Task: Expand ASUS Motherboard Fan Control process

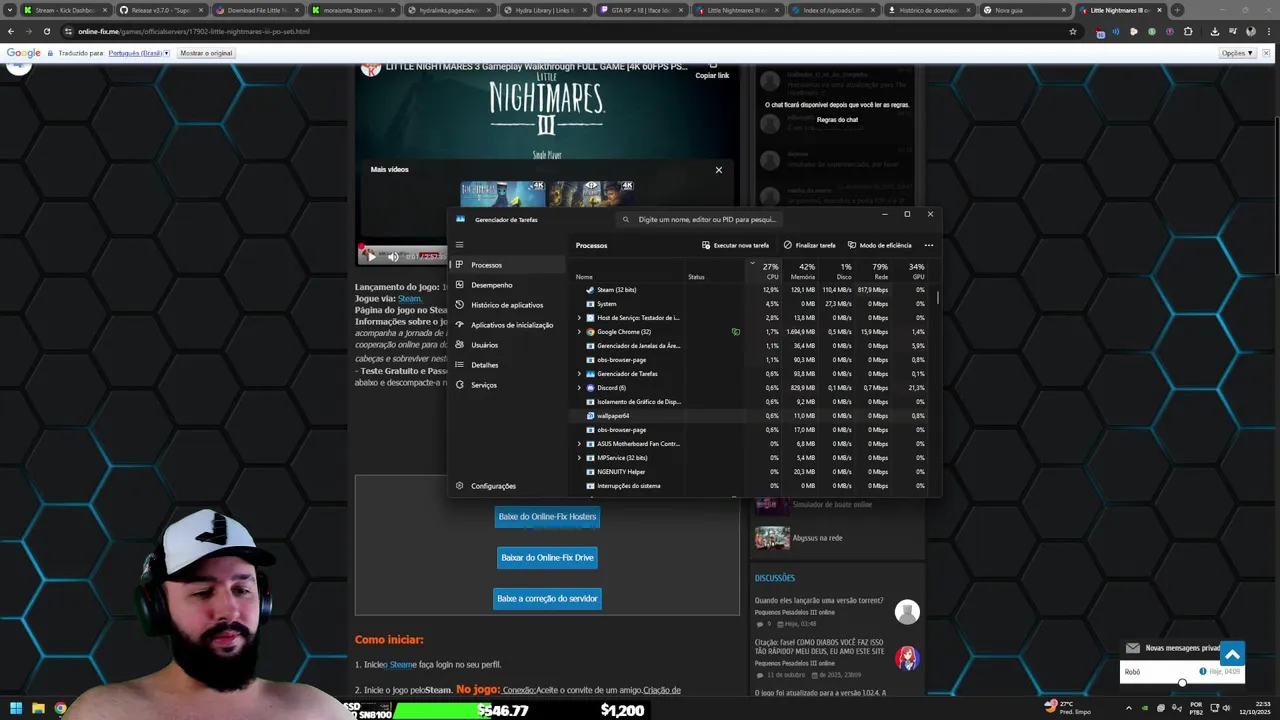Action: click(x=579, y=444)
